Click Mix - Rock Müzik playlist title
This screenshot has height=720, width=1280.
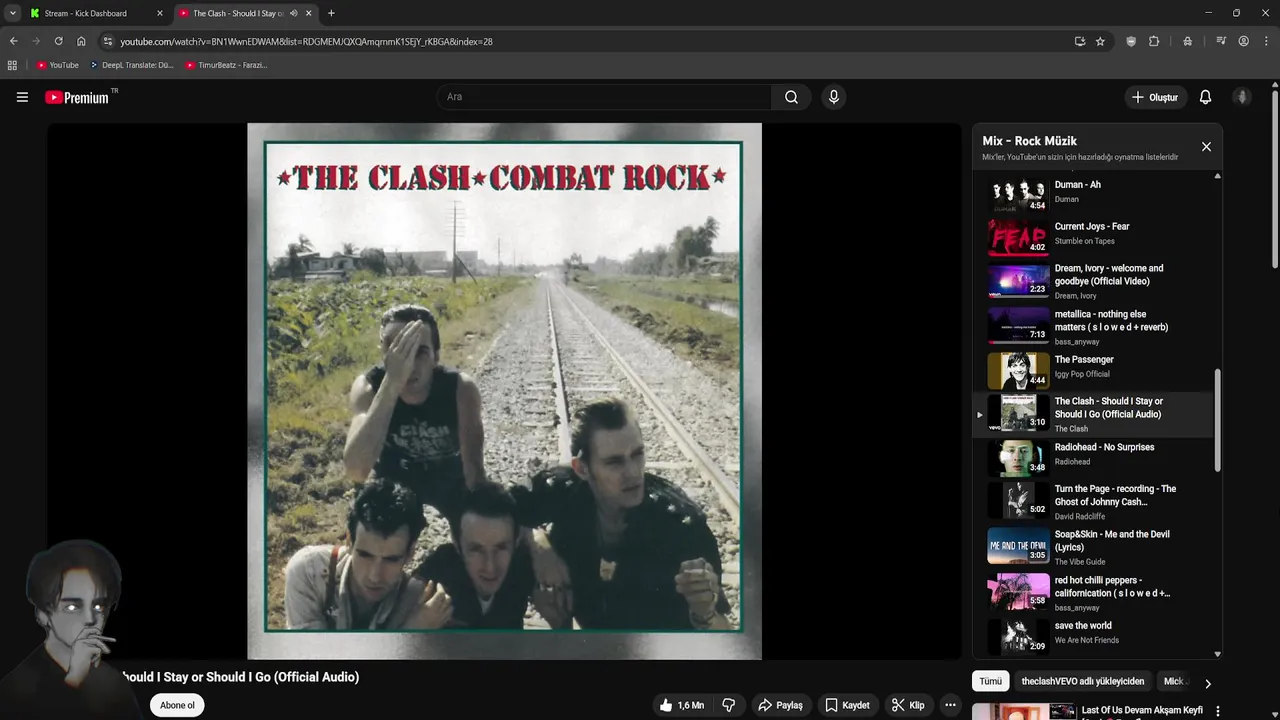(x=1029, y=141)
